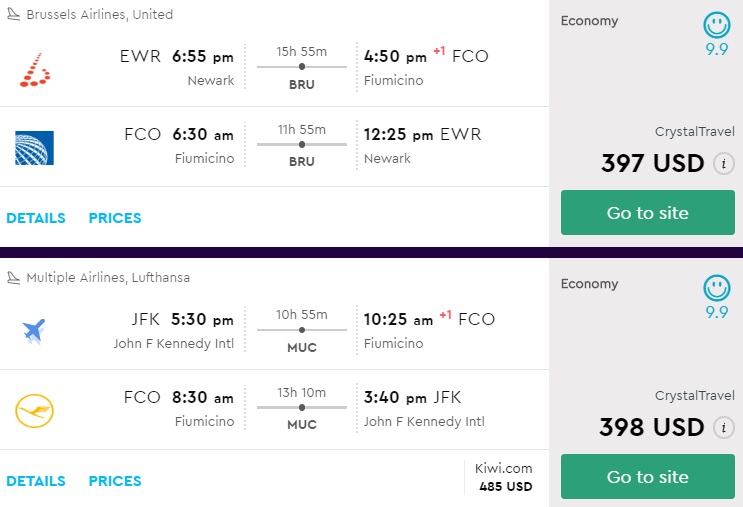Click the 398 USD price
Screen dimensions: 743x507
(x=652, y=427)
